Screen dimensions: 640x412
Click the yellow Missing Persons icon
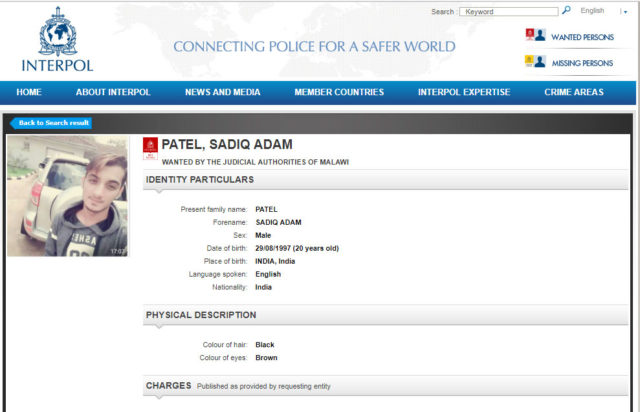(x=529, y=61)
